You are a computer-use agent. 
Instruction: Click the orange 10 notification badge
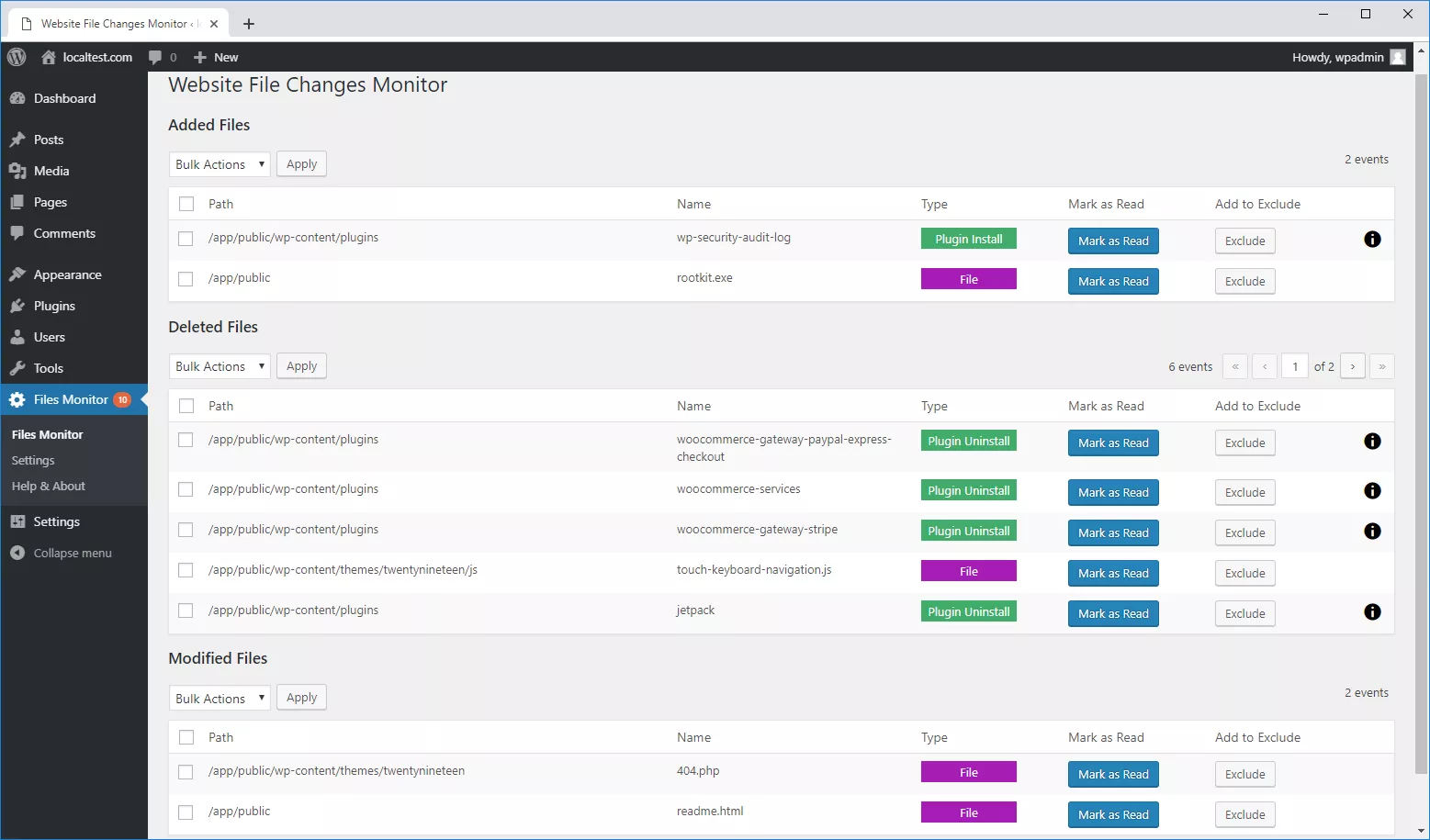[122, 399]
